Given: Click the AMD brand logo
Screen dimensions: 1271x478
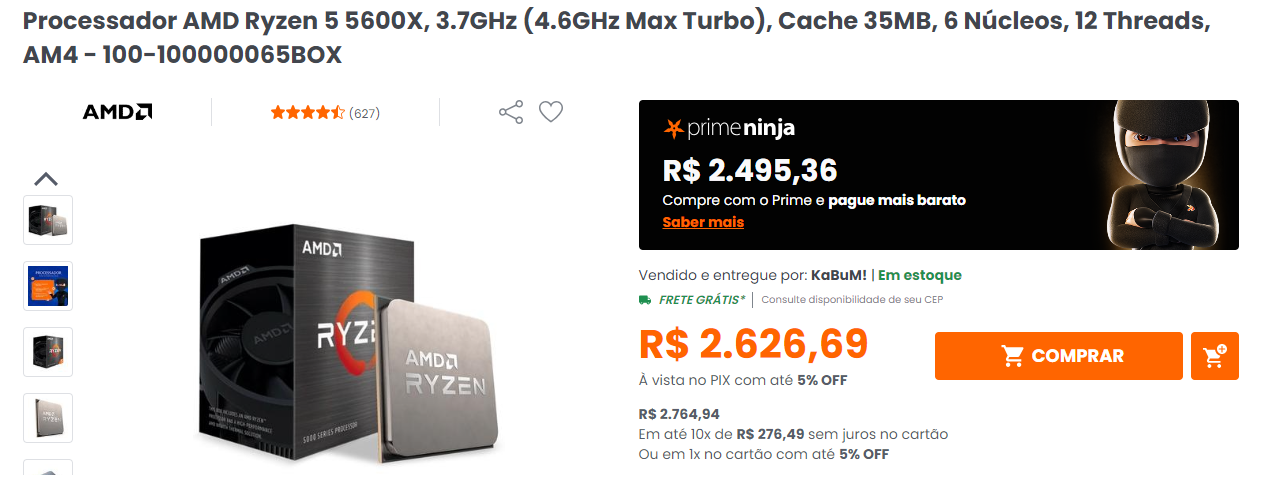Looking at the screenshot, I should (x=117, y=112).
